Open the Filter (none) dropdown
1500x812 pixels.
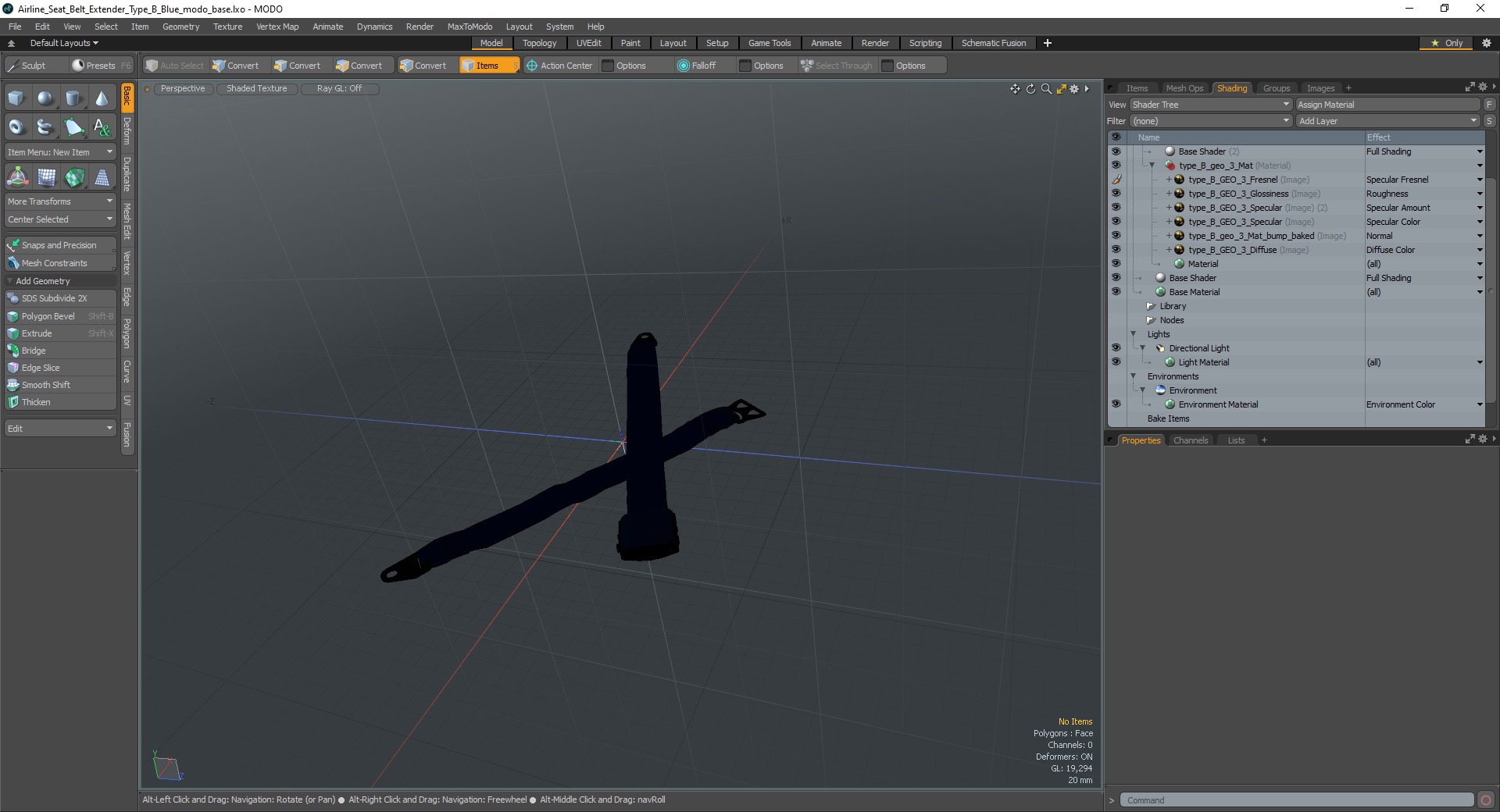1211,121
